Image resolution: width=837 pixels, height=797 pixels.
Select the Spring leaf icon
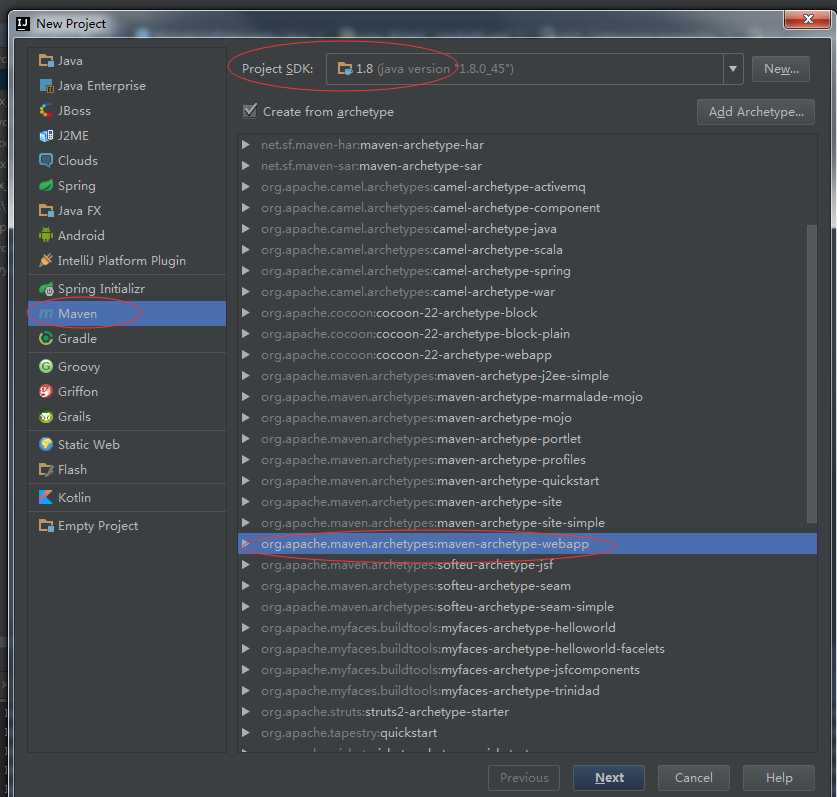46,186
